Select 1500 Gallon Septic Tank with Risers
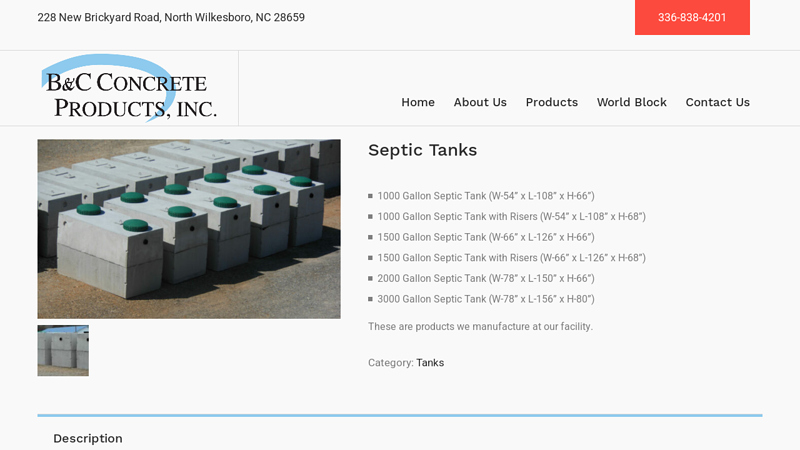This screenshot has width=800, height=450. (x=511, y=258)
